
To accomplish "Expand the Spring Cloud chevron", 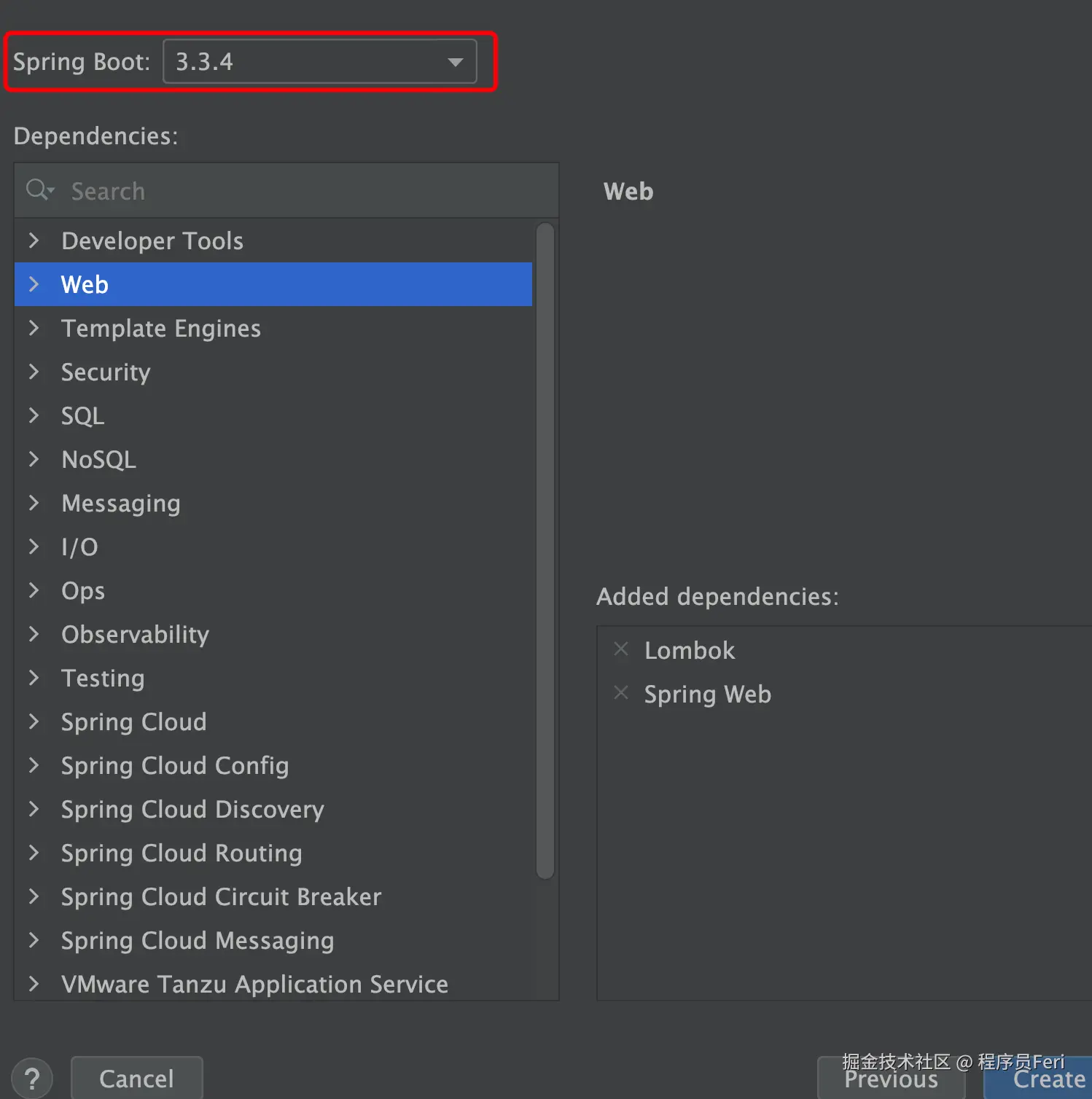I will pos(34,721).
